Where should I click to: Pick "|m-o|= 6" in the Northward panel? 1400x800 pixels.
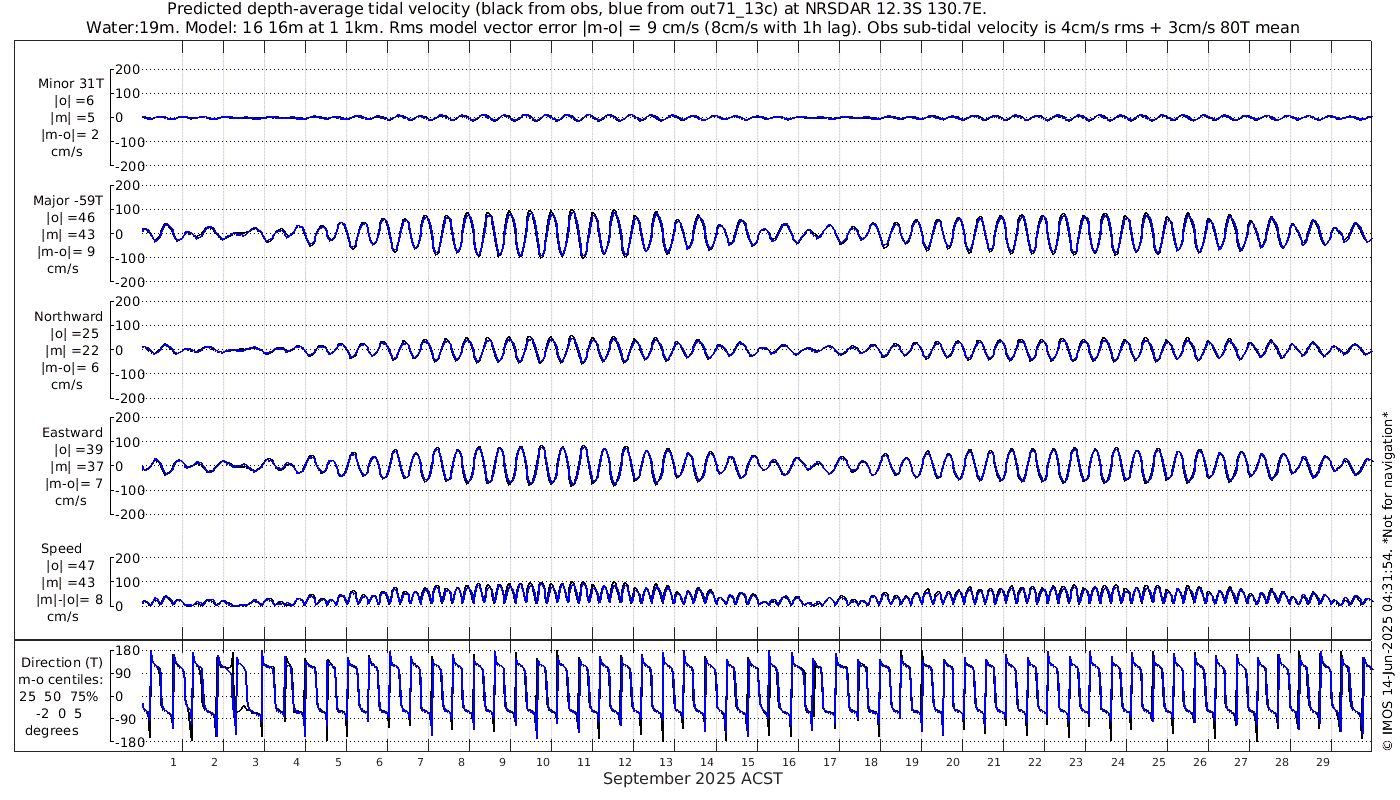70,367
